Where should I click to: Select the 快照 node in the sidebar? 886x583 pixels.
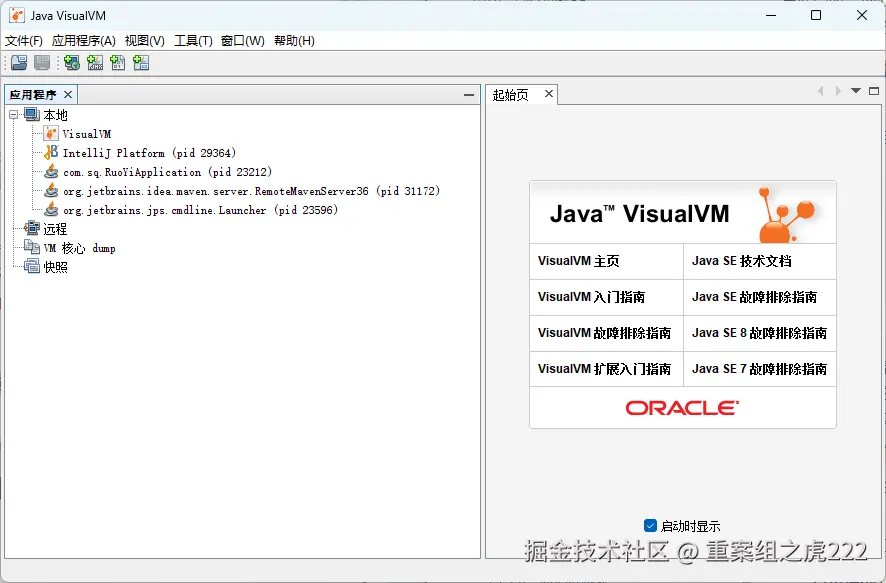click(55, 266)
